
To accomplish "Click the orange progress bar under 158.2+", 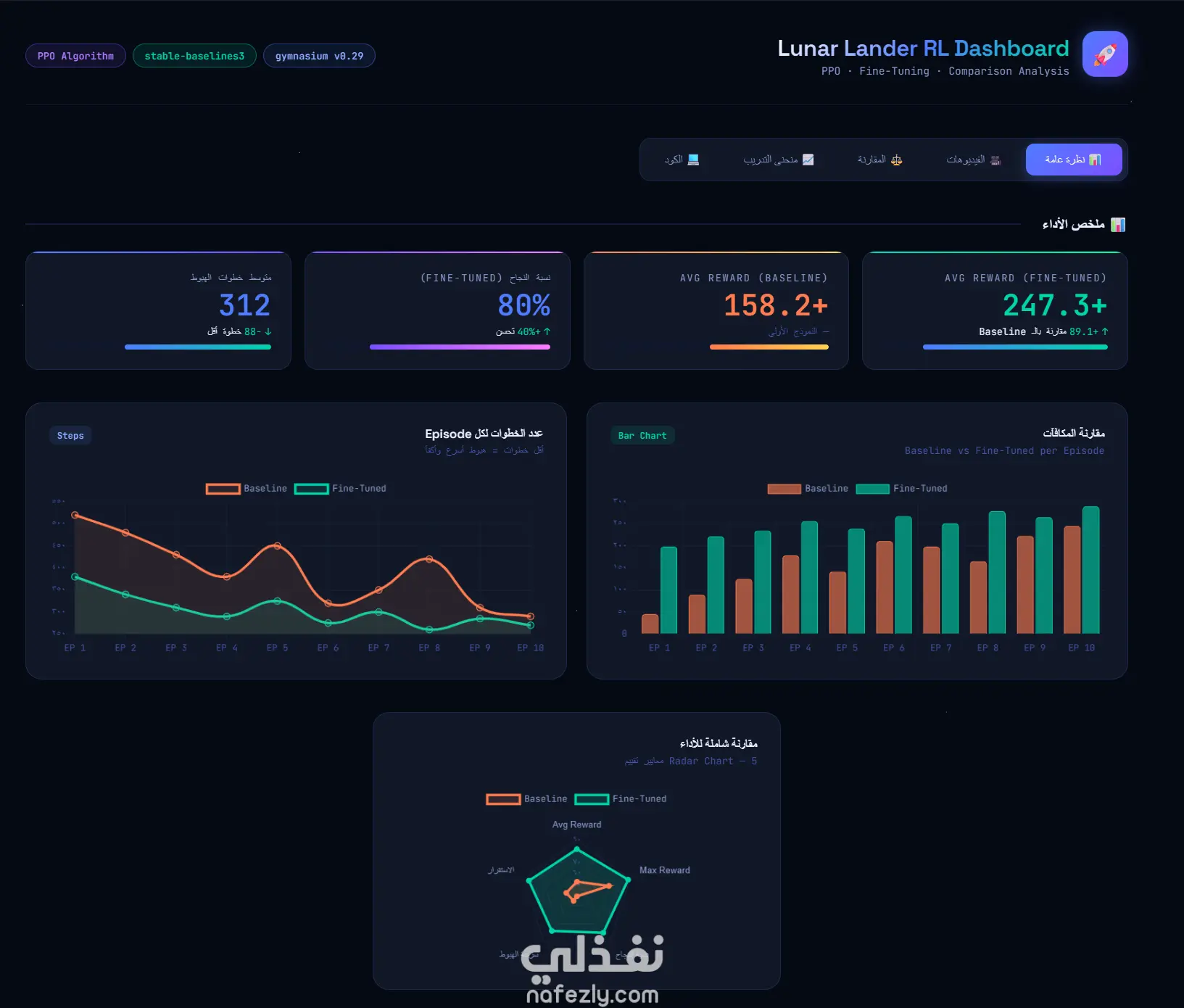I will [769, 347].
